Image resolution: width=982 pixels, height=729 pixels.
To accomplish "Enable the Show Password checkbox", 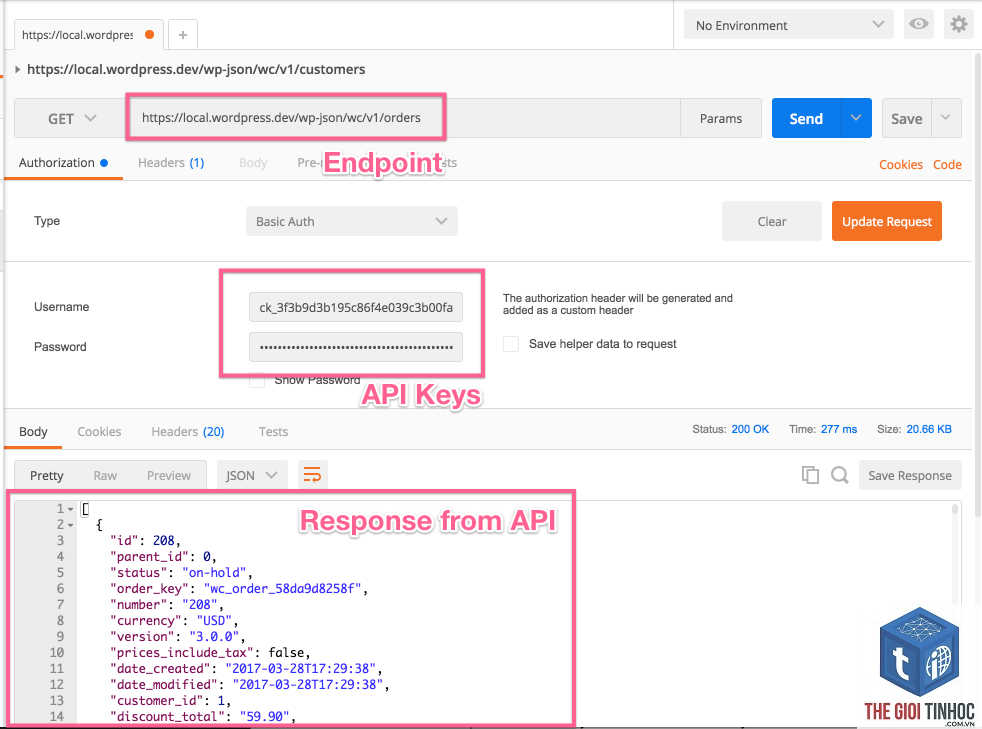I will pyautogui.click(x=257, y=380).
